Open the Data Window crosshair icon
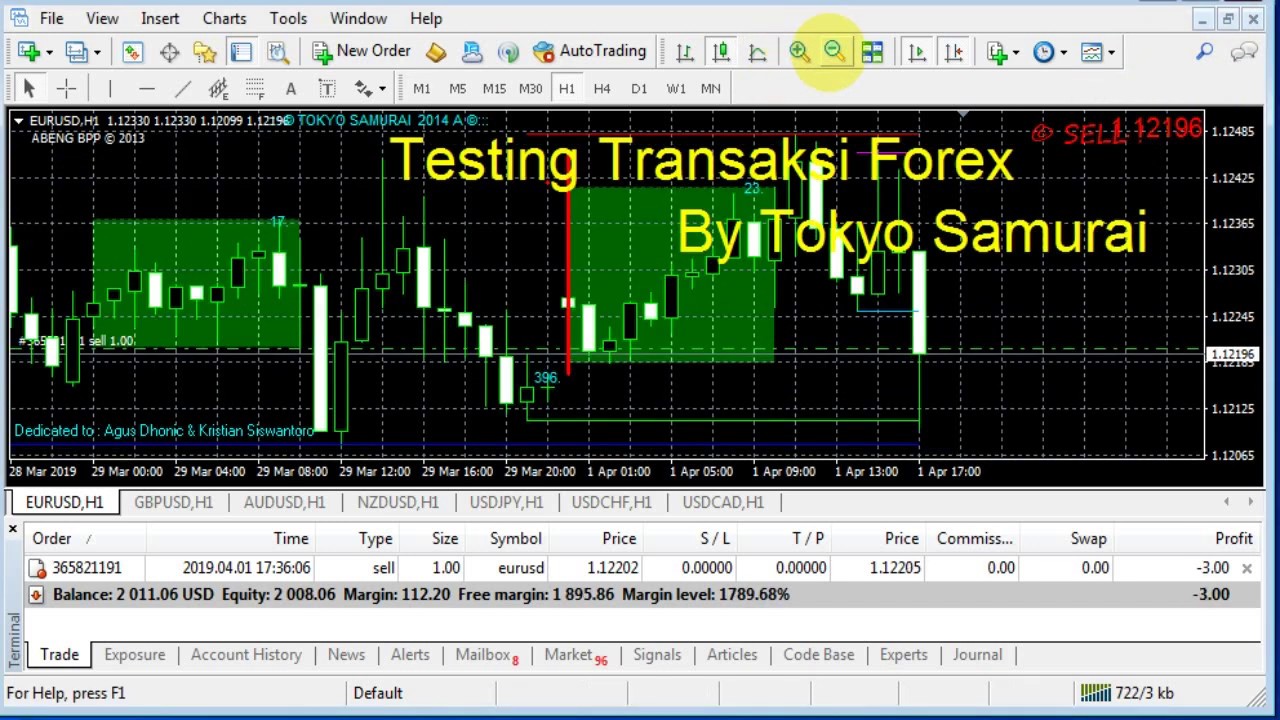The image size is (1280, 720). [x=169, y=52]
